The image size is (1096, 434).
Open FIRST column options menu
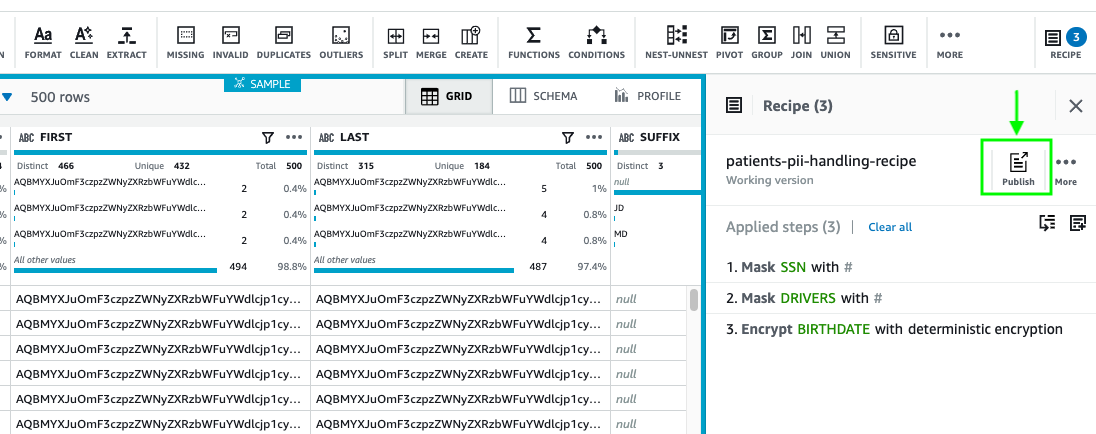[x=294, y=138]
